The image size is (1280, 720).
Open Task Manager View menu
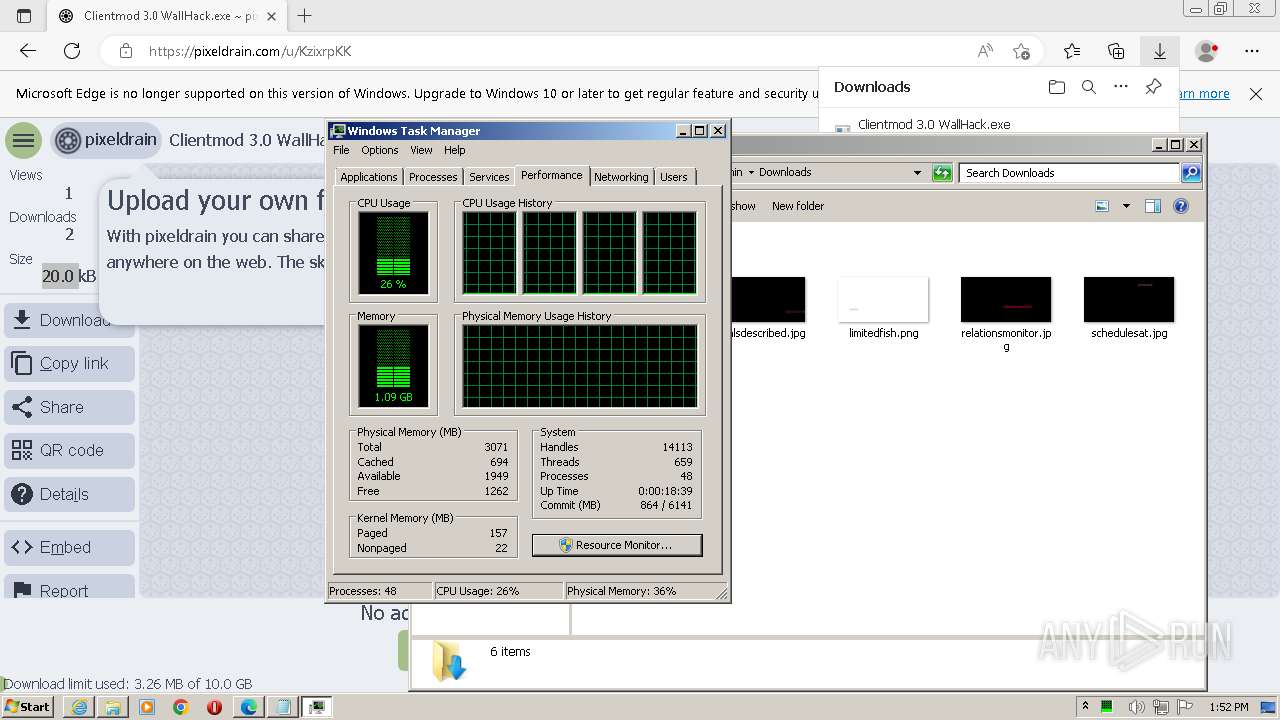[x=421, y=150]
